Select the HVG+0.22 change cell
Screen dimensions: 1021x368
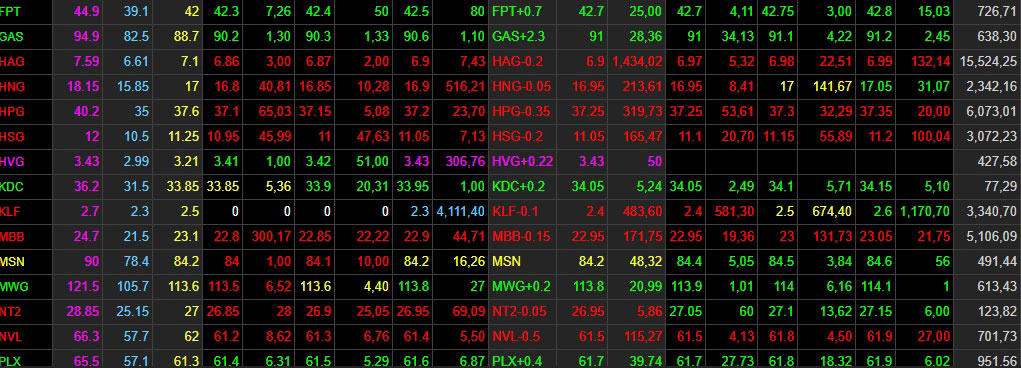click(523, 161)
